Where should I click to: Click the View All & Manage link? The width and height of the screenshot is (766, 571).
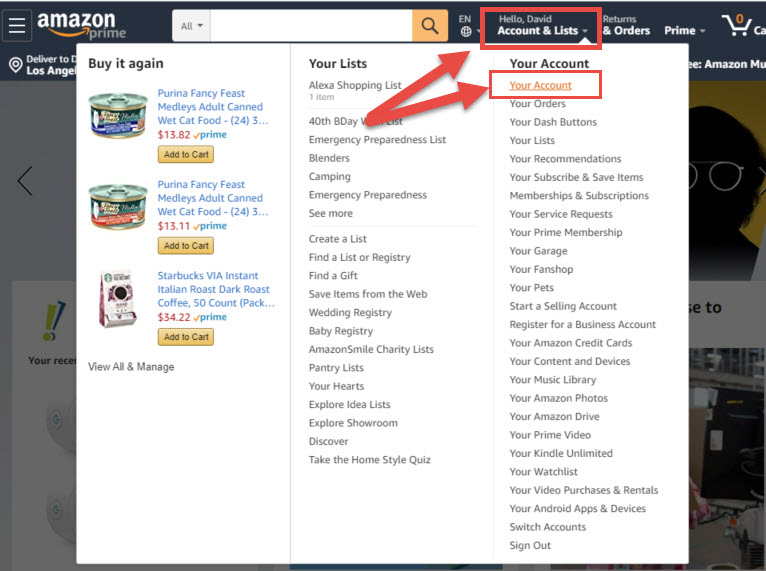tap(131, 367)
